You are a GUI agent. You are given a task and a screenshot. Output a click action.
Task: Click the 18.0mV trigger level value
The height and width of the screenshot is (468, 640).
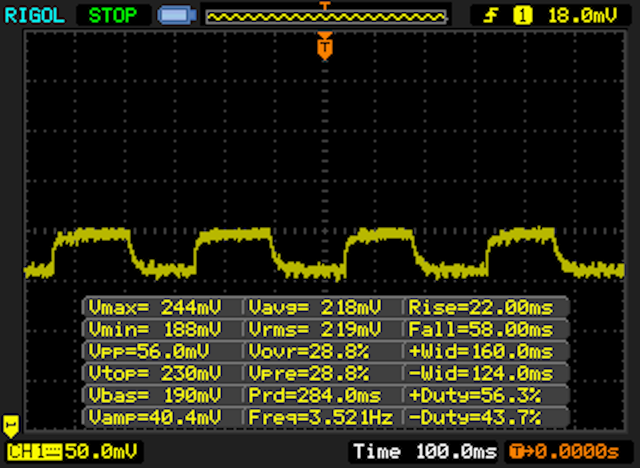click(x=582, y=16)
